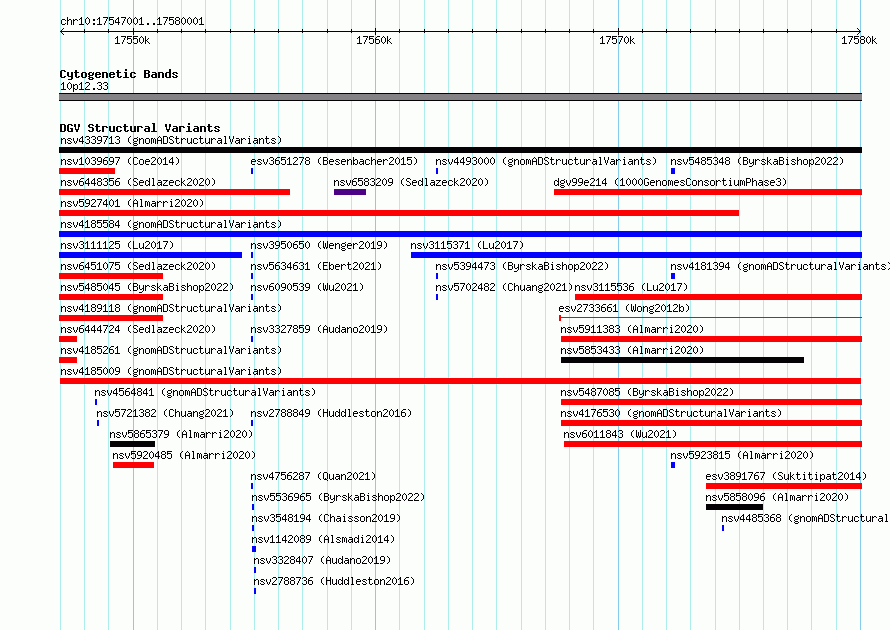Viewport: 890px width, 630px height.
Task: Open dgv99e214 1000GenomesConsortiumPhase3 variant
Action: tap(670, 182)
